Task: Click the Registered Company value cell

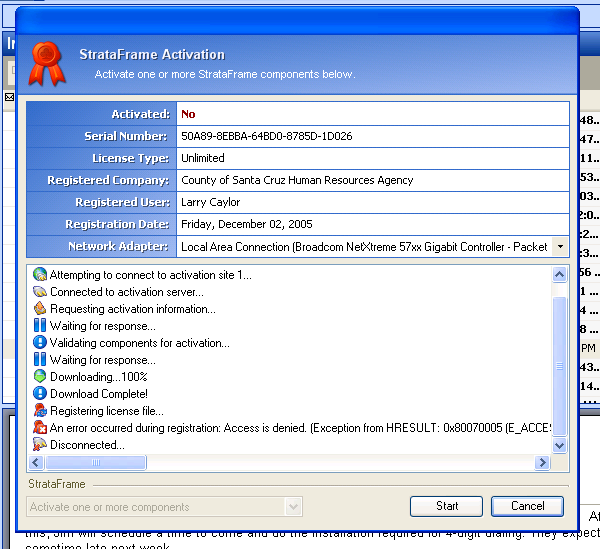Action: pos(372,180)
